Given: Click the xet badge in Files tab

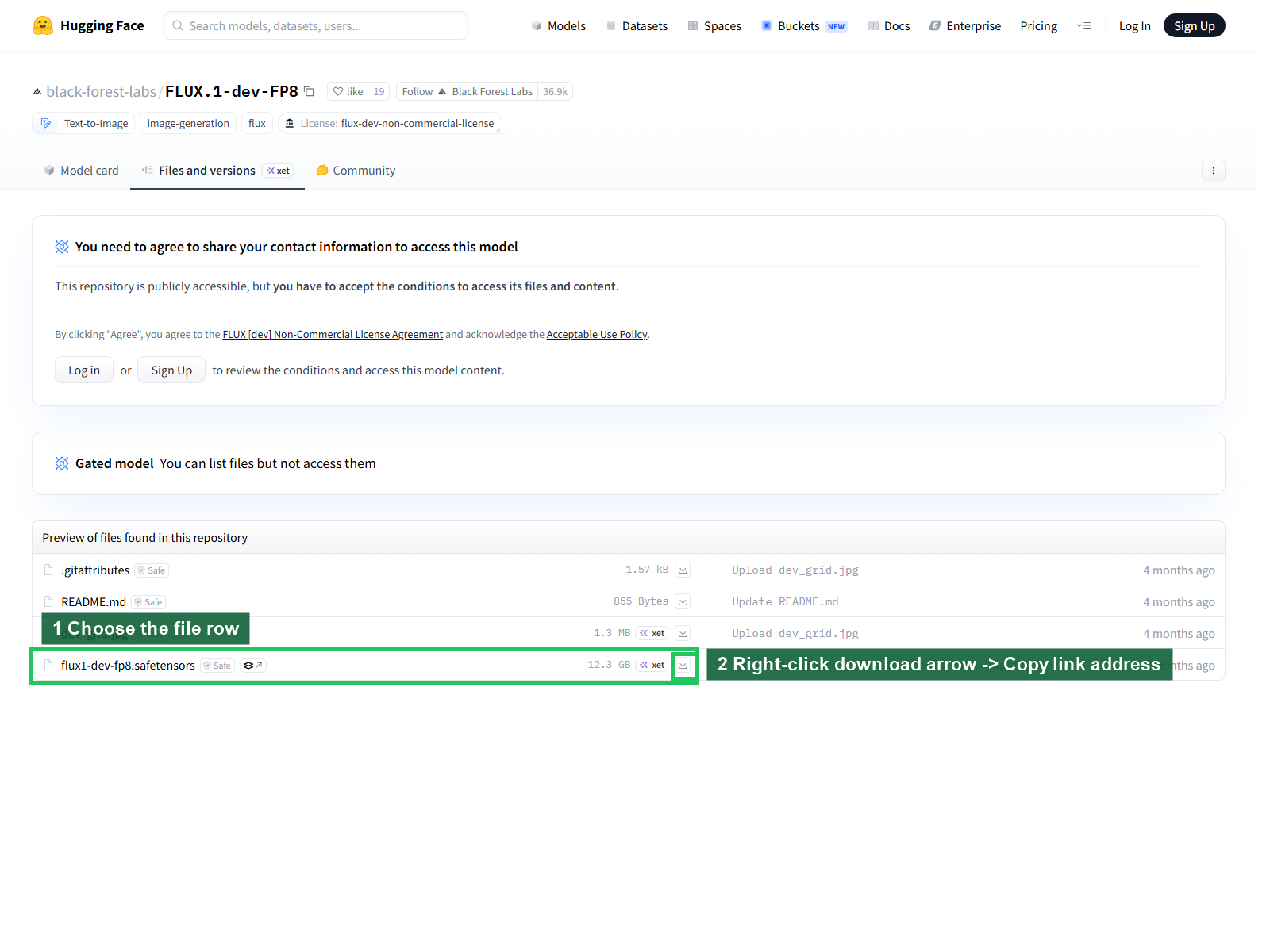Looking at the screenshot, I should (x=278, y=171).
